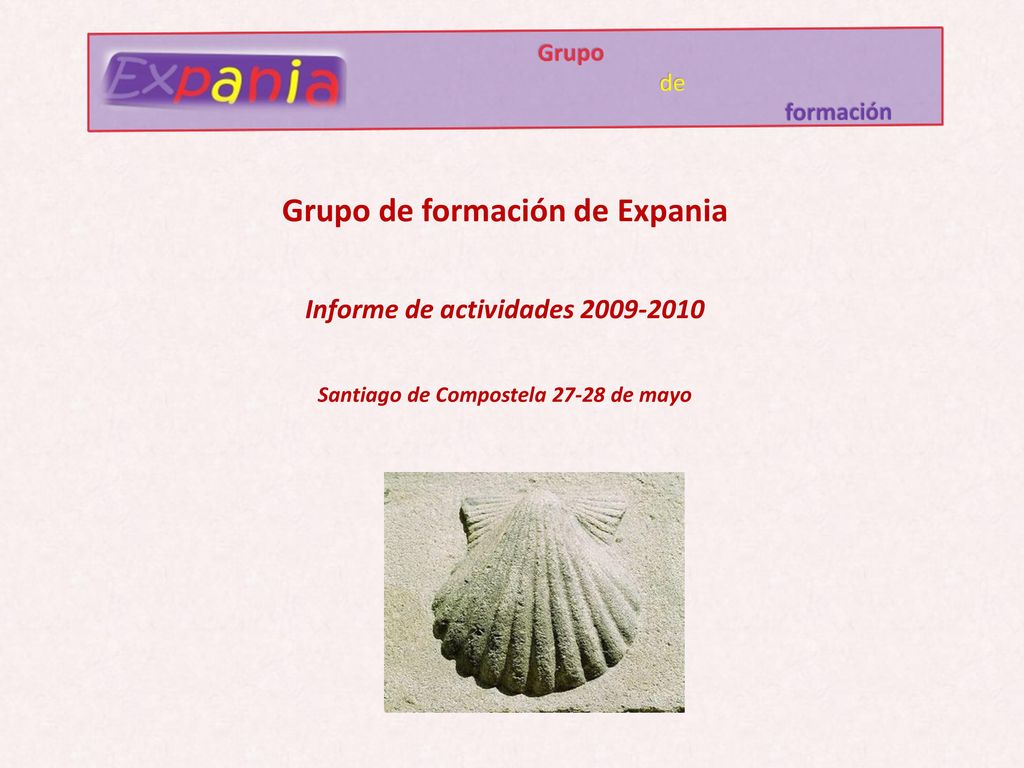Click the line 'Santiago de Compostela 27-28 de mayo'
The image size is (1024, 768).
(x=504, y=394)
